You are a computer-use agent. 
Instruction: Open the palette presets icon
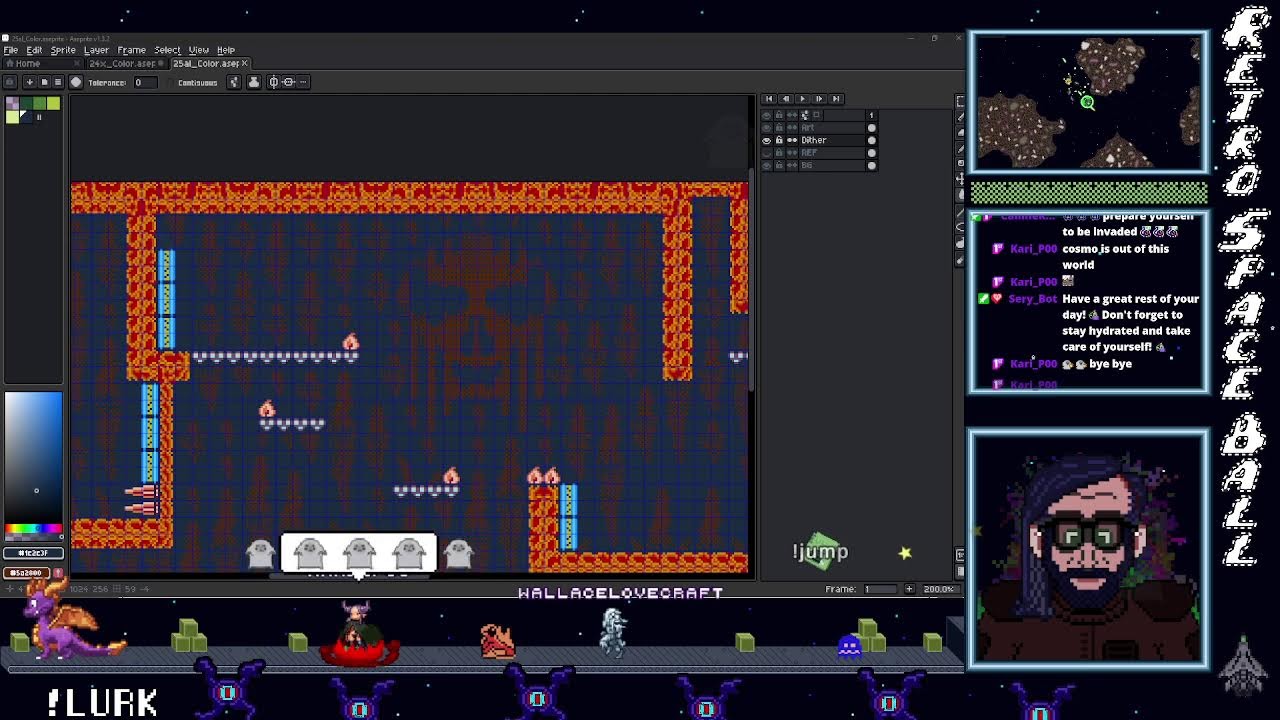[44, 82]
